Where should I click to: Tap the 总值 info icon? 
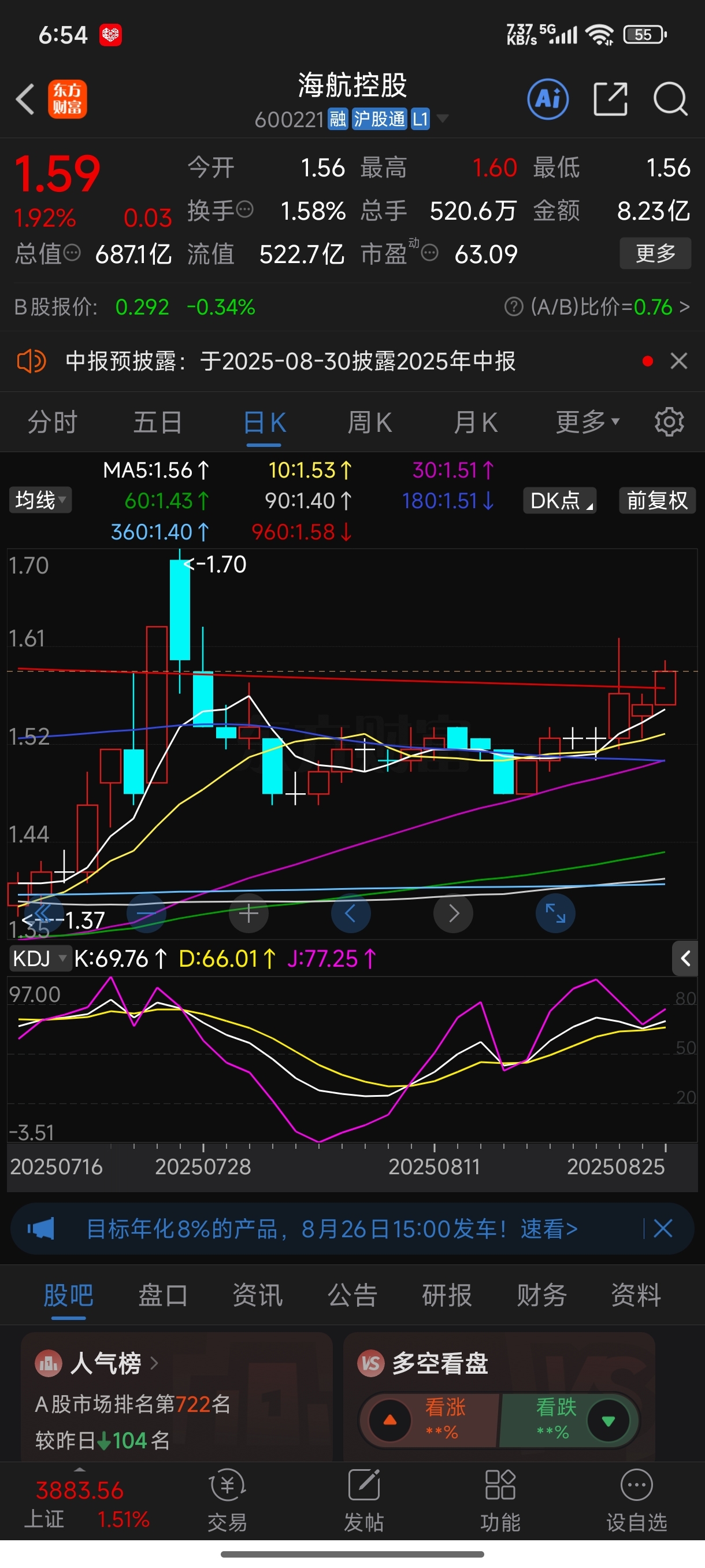pos(72,253)
